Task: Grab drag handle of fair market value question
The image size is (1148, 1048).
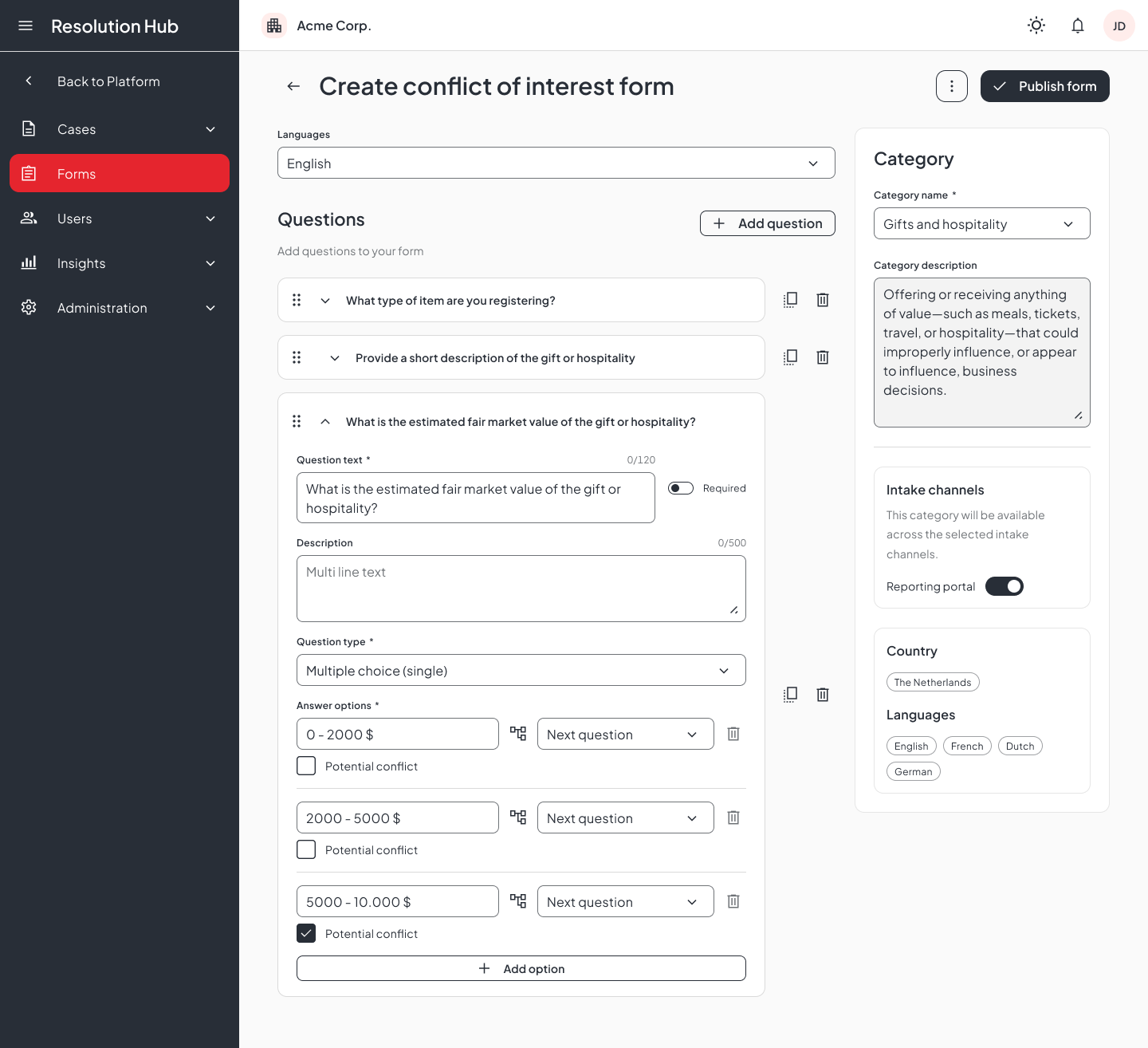Action: tap(297, 421)
